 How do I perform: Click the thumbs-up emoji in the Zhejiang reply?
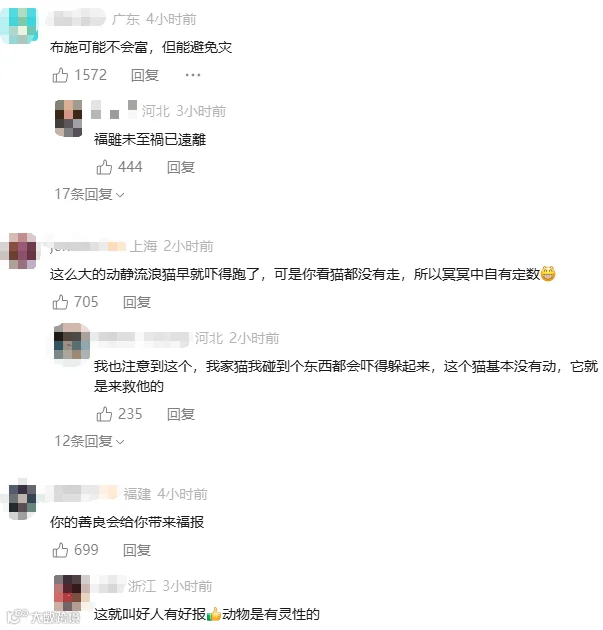[x=214, y=614]
